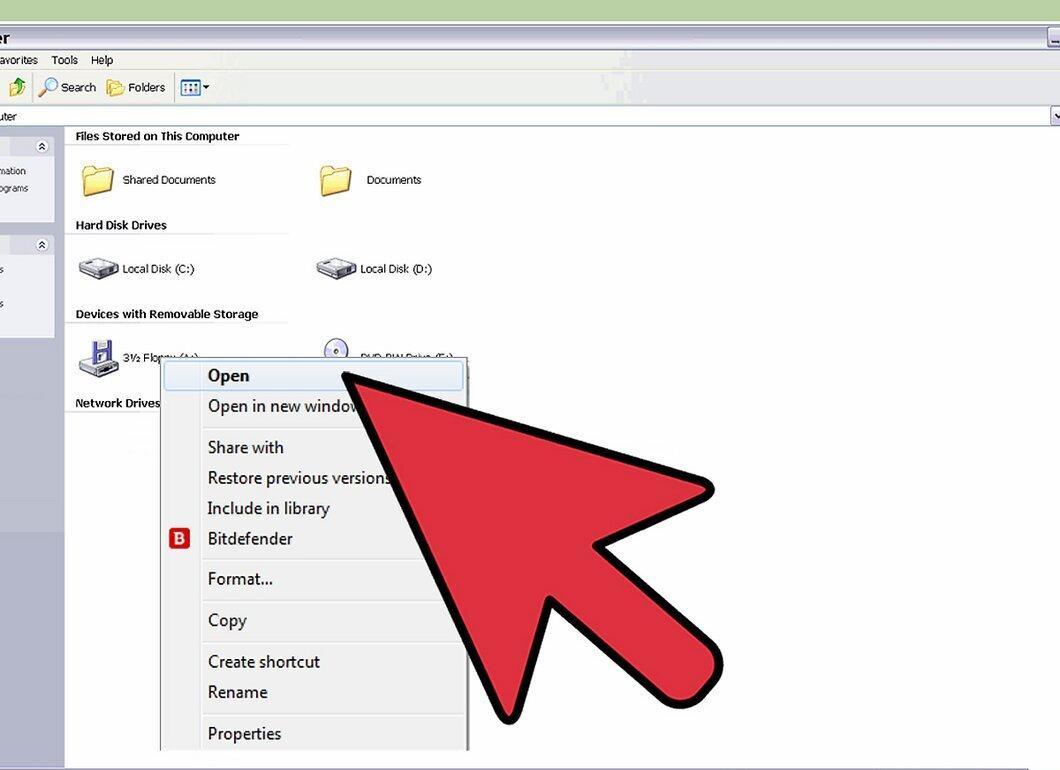This screenshot has height=770, width=1060.
Task: Choose Open in the context menu
Action: click(x=314, y=376)
